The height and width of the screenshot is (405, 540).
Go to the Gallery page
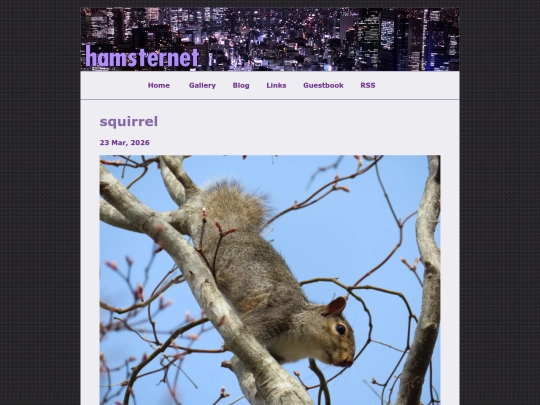[x=202, y=85]
